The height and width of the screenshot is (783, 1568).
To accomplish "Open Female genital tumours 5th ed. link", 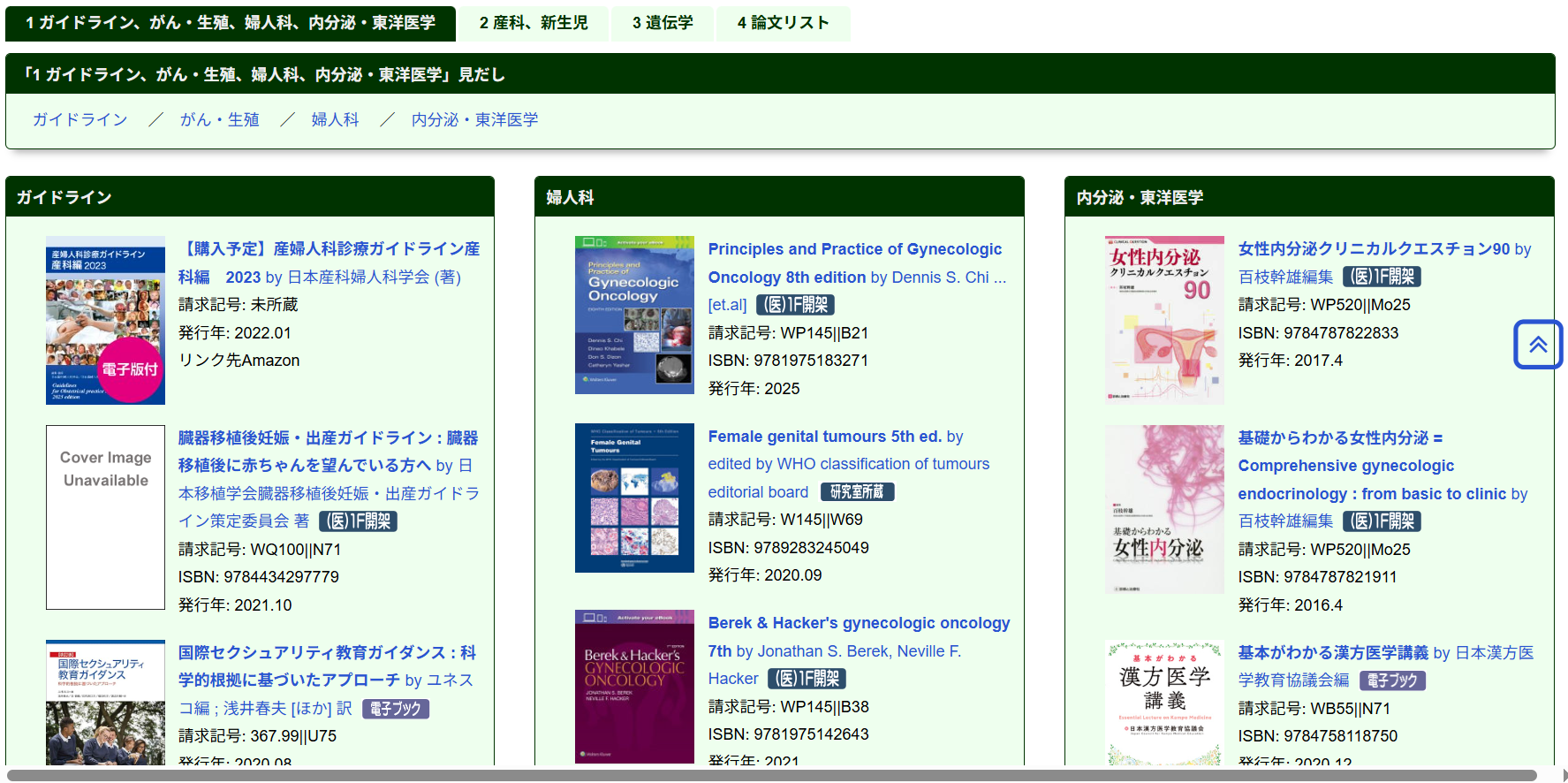I will point(848,464).
